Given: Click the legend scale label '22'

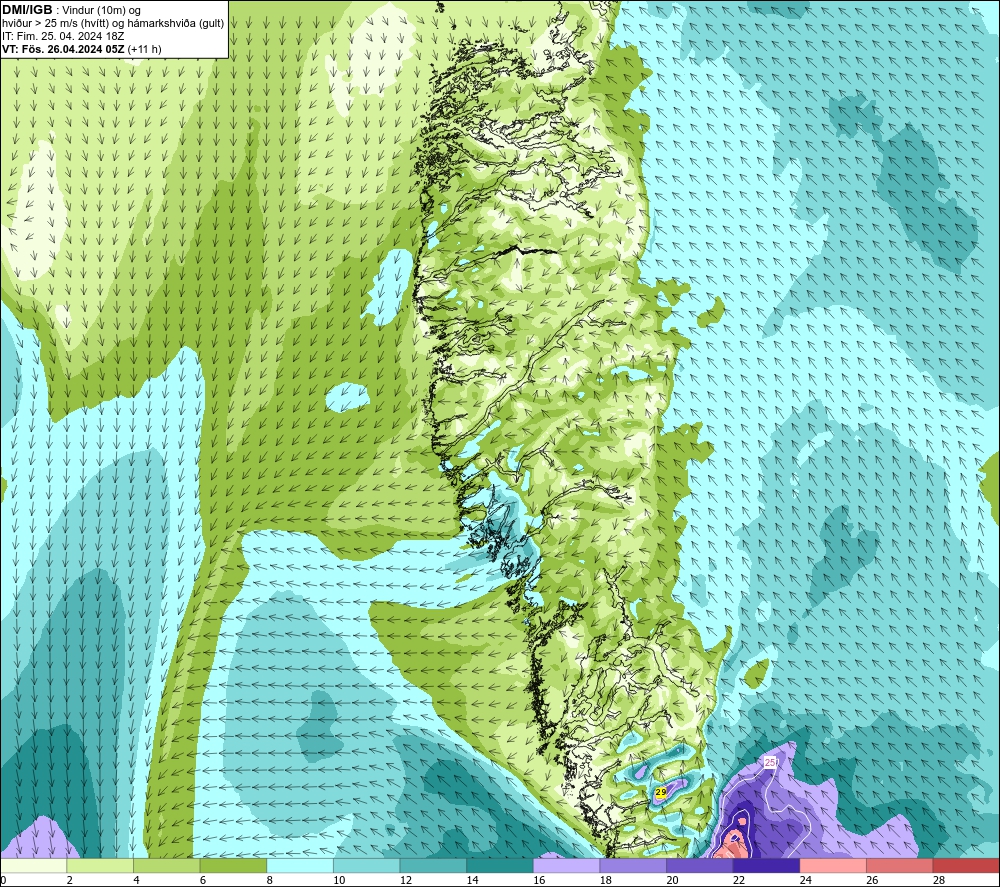Looking at the screenshot, I should click(x=739, y=880).
